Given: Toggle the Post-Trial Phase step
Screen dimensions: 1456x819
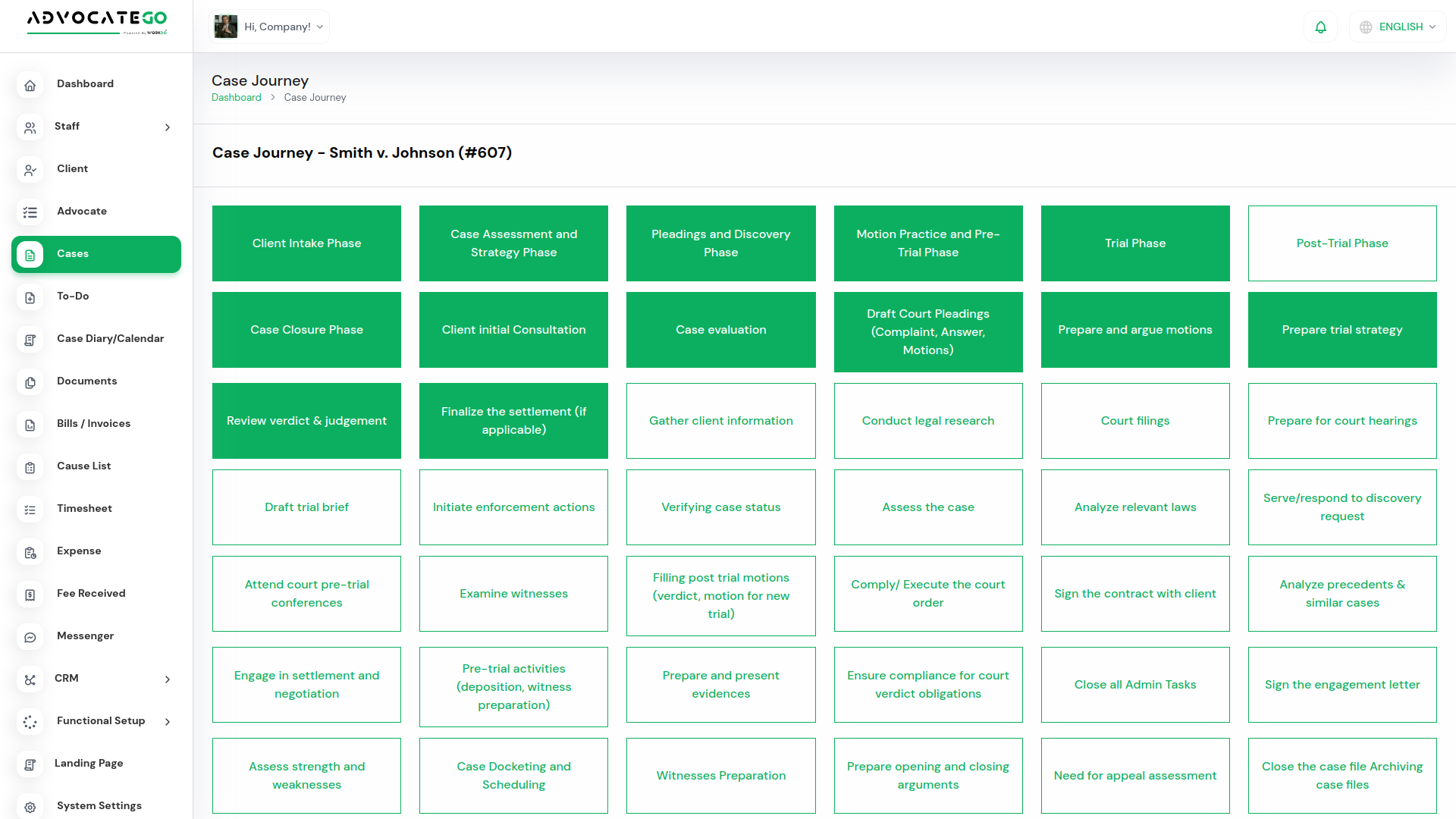Looking at the screenshot, I should coord(1341,243).
